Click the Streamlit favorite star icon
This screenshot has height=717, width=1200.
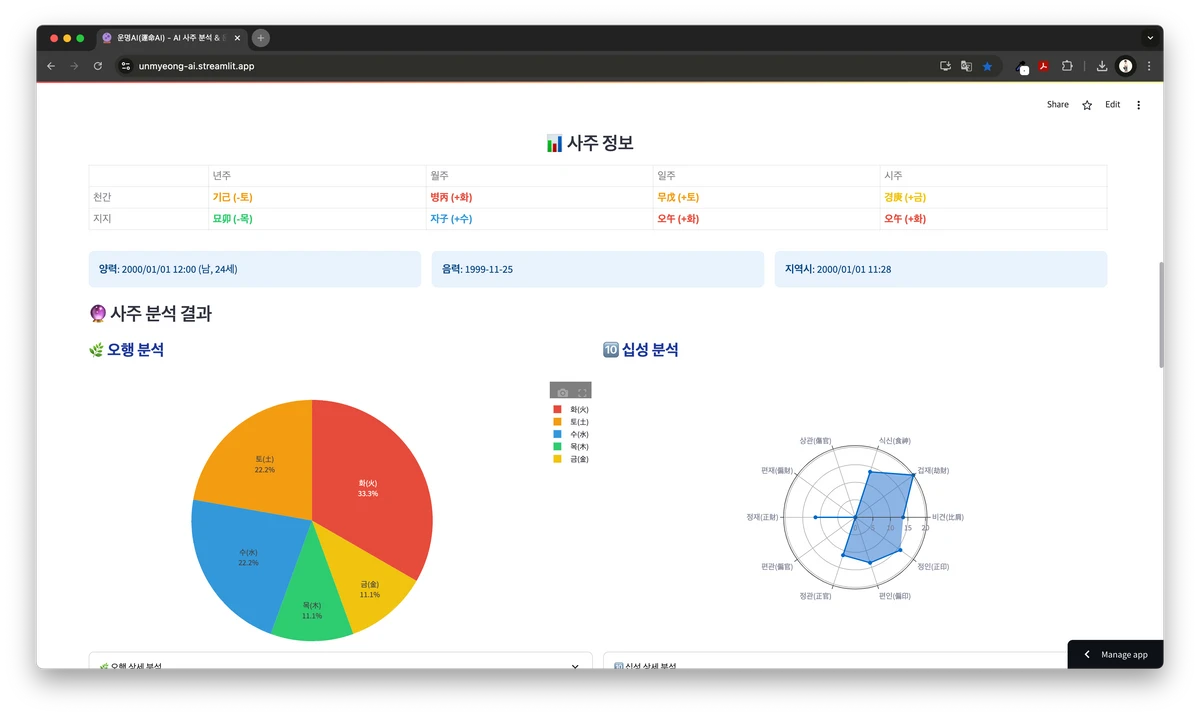pyautogui.click(x=1087, y=105)
